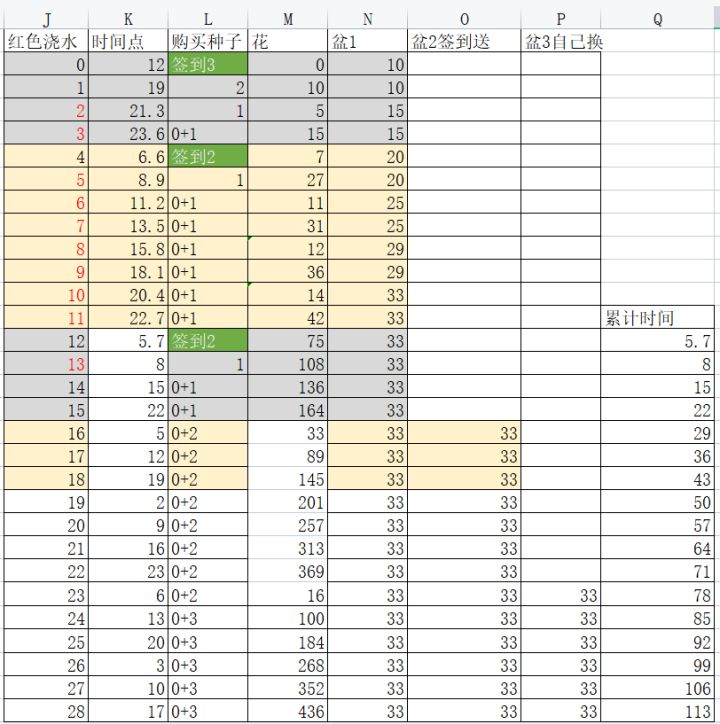Click the 购买种子 header cell
This screenshot has width=720, height=724.
coord(208,41)
